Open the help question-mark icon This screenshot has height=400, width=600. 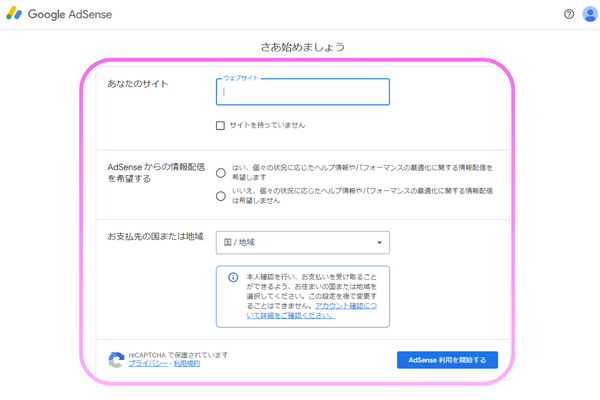point(569,14)
